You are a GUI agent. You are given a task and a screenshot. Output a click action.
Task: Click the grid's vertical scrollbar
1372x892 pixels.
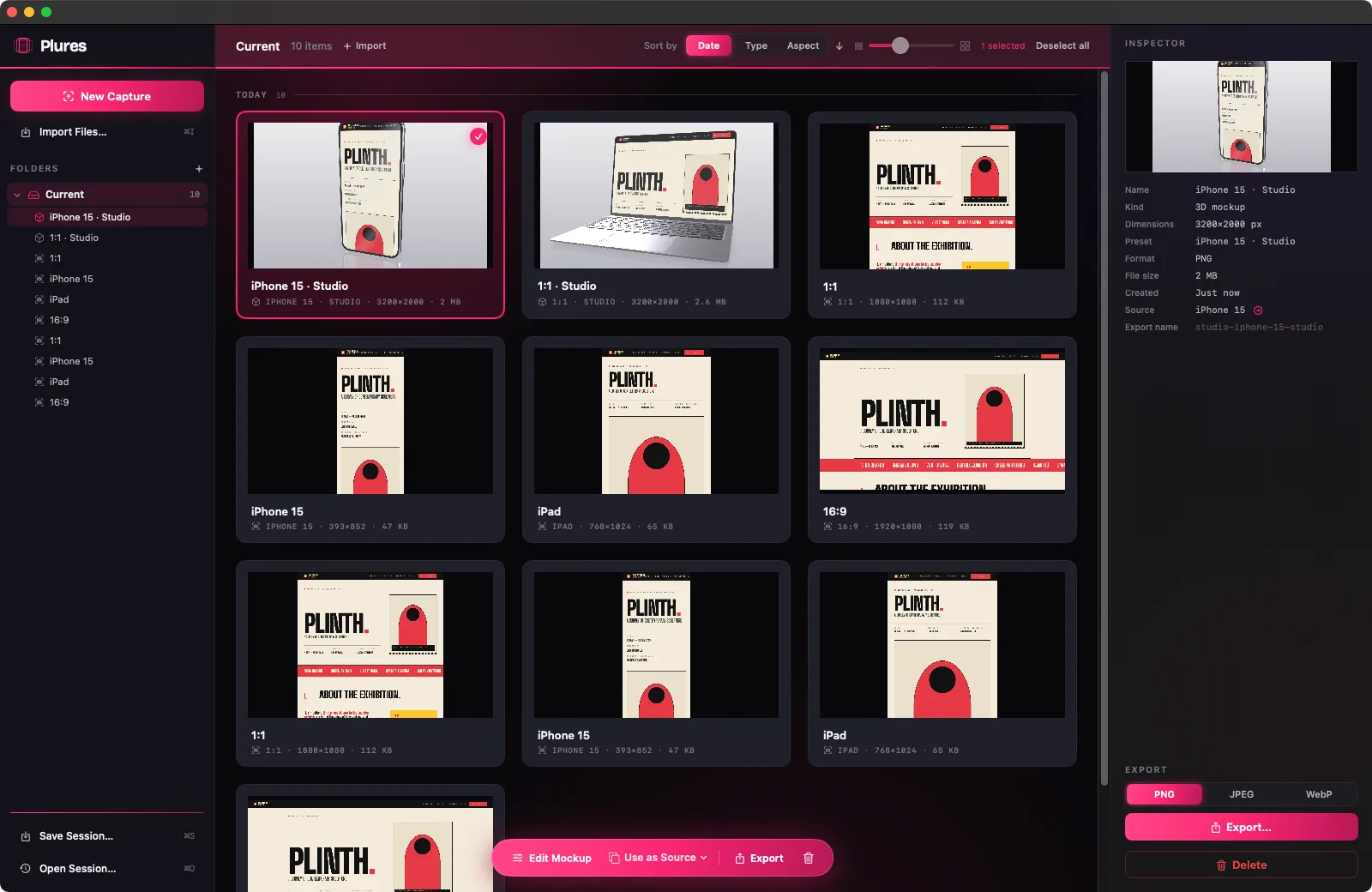[x=1104, y=429]
